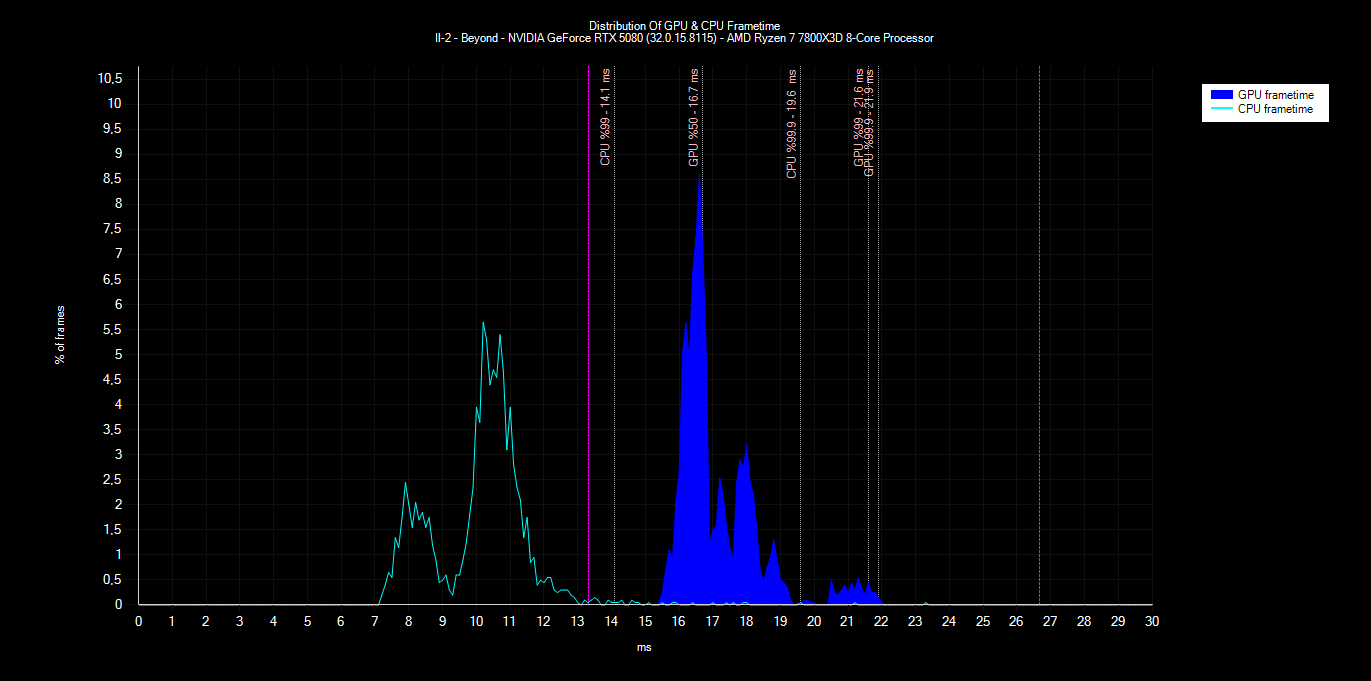Click the CPU %99.9 - 19.6 ms marker label
Viewport: 1371px width, 681px height.
[x=792, y=123]
